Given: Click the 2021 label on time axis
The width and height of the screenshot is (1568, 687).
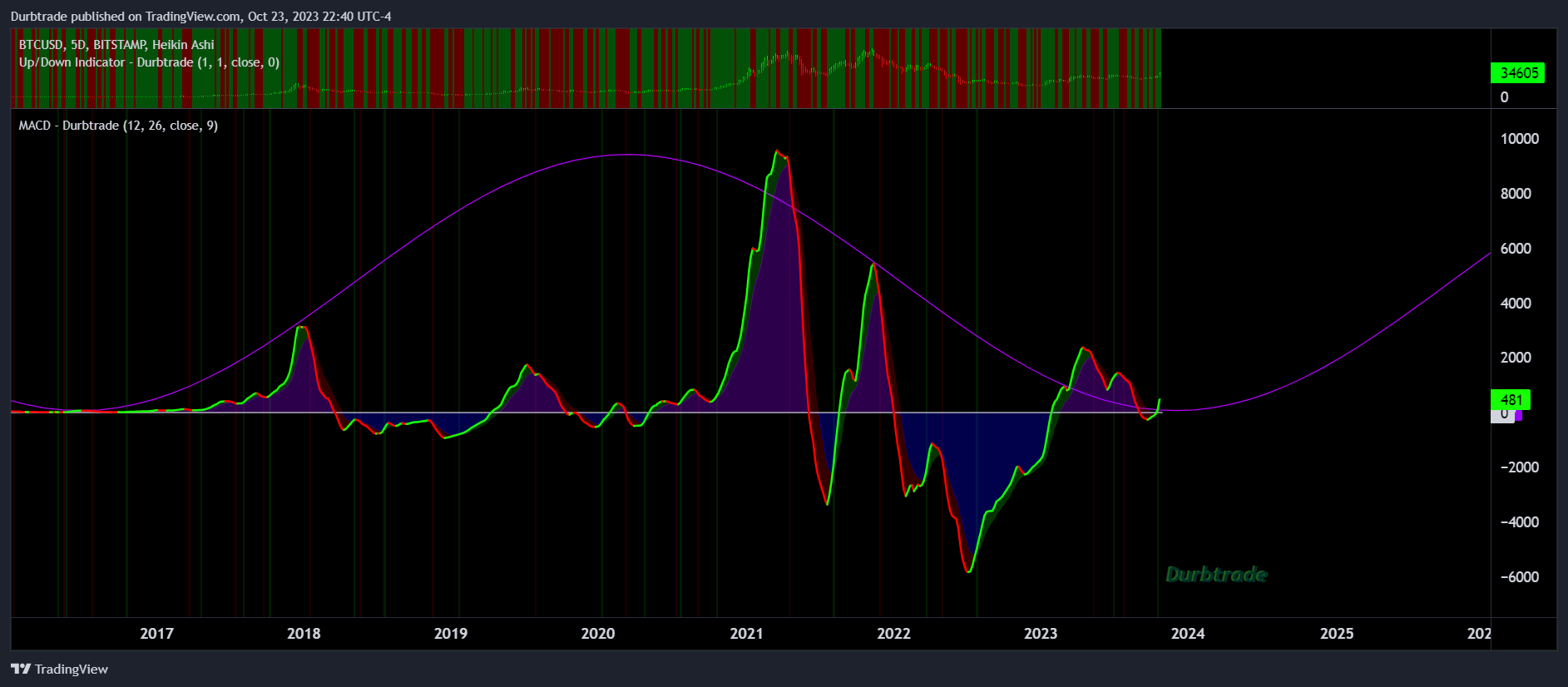Looking at the screenshot, I should (x=746, y=634).
